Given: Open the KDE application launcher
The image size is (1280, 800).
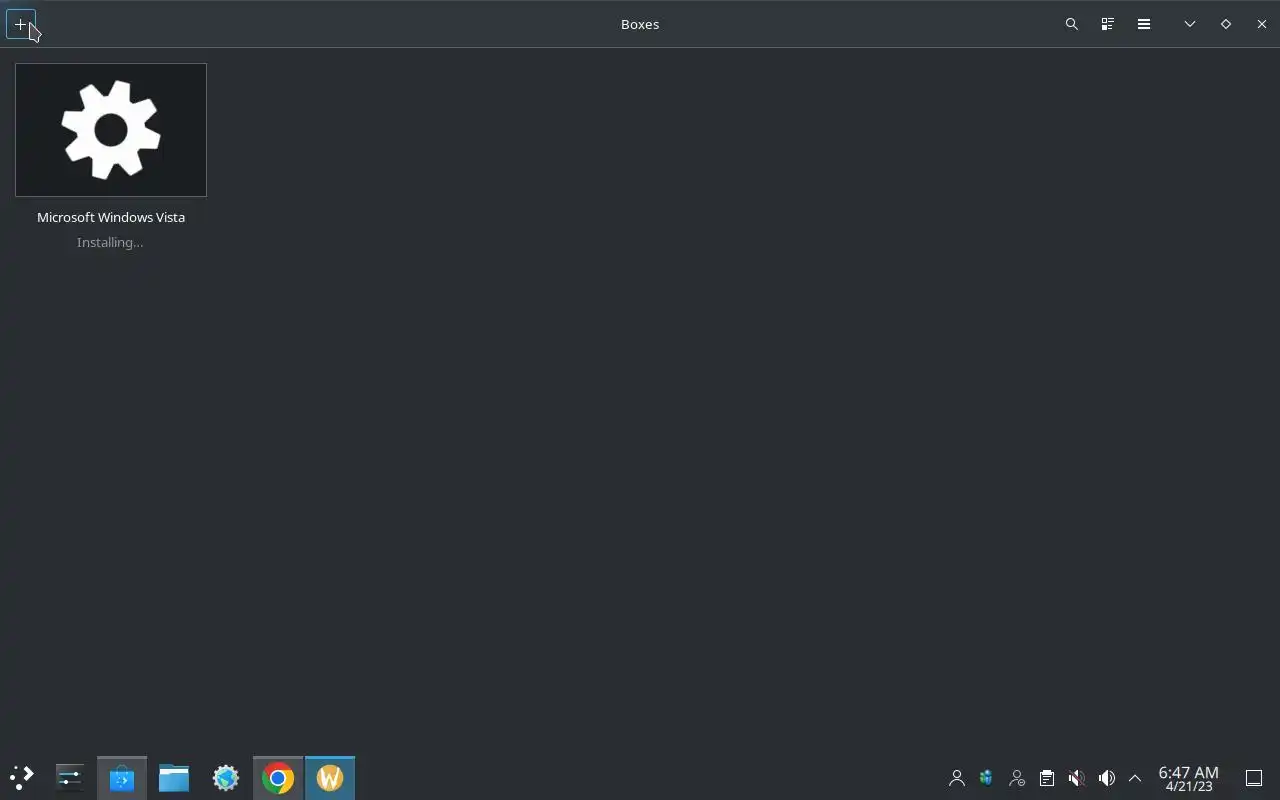Looking at the screenshot, I should coord(22,778).
